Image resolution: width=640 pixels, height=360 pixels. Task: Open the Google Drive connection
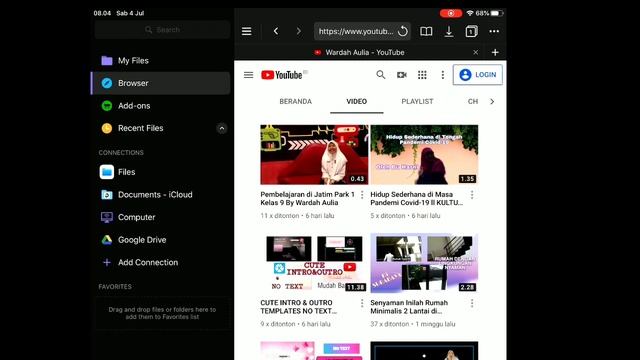[160, 240]
